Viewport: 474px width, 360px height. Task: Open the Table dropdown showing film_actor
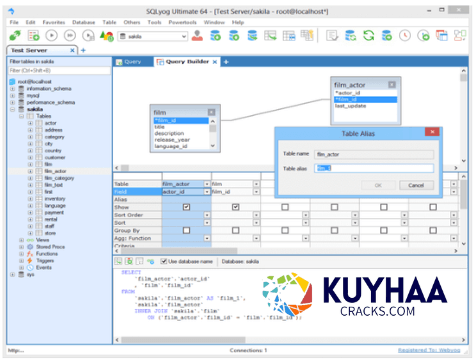point(207,184)
